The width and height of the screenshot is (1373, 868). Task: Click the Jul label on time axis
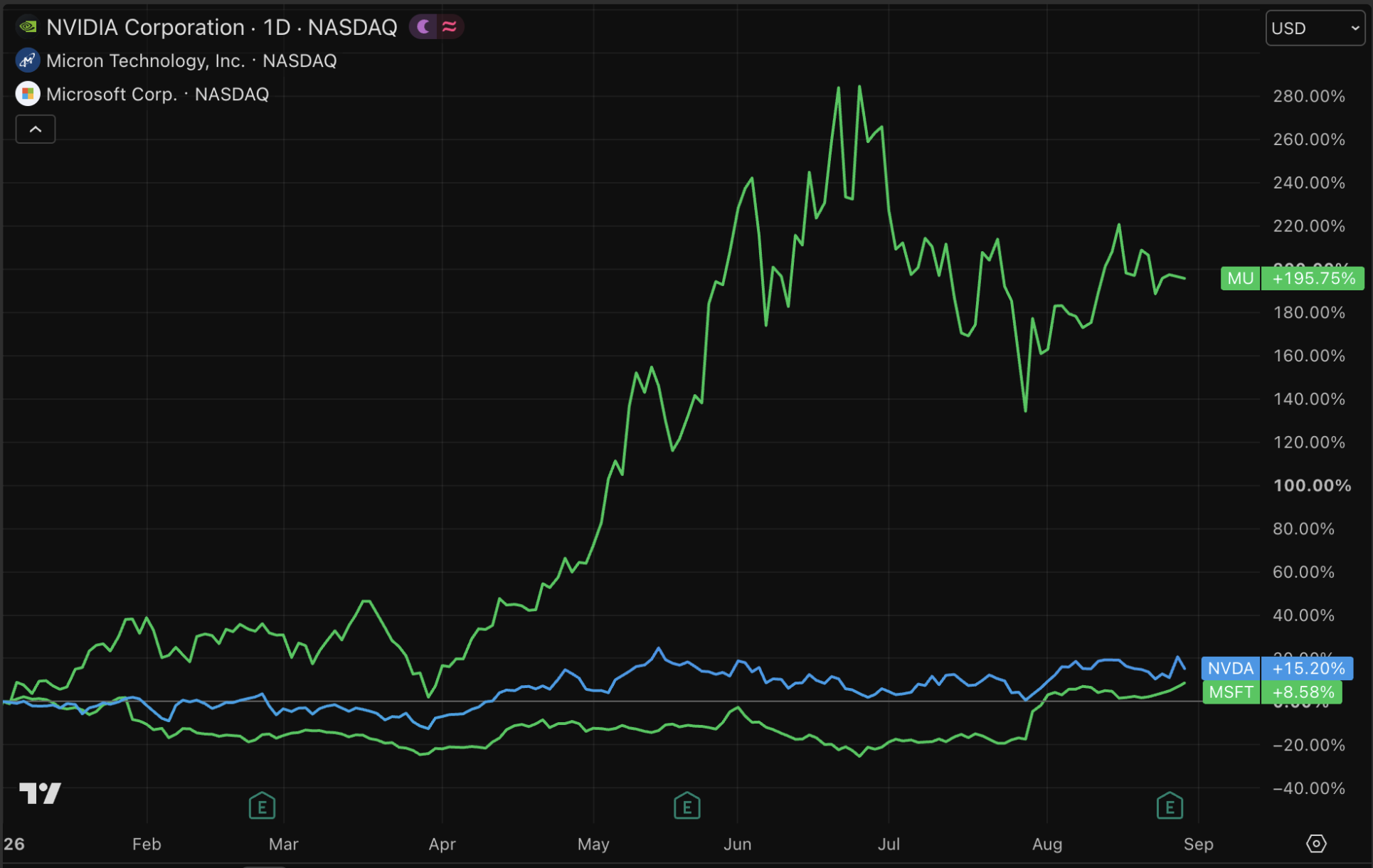(889, 844)
